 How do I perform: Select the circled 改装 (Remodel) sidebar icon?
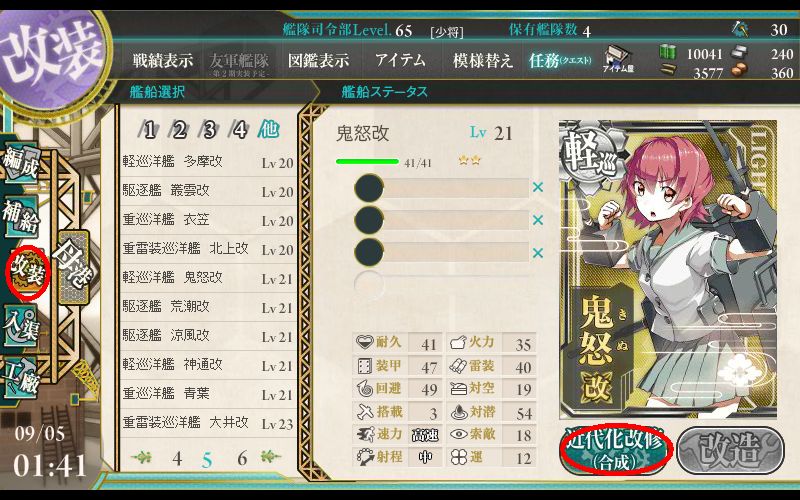click(28, 273)
